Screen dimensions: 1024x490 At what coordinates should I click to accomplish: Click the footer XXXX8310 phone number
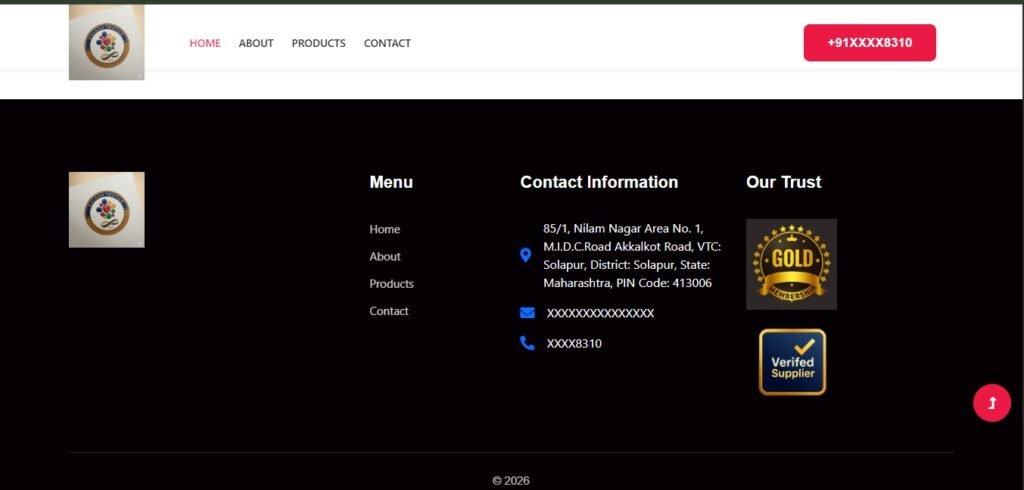574,343
